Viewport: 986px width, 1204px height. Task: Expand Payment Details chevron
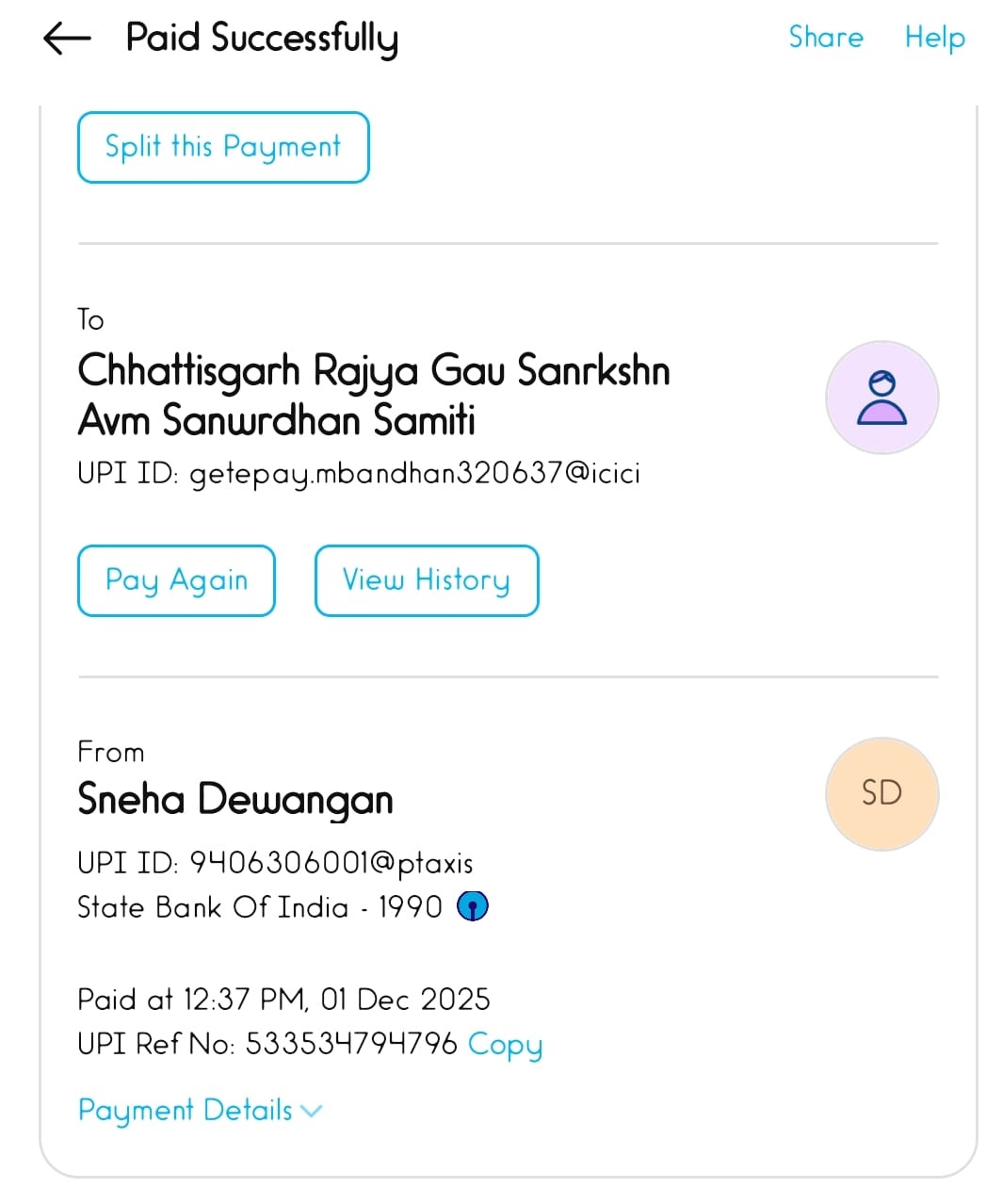click(x=311, y=1111)
